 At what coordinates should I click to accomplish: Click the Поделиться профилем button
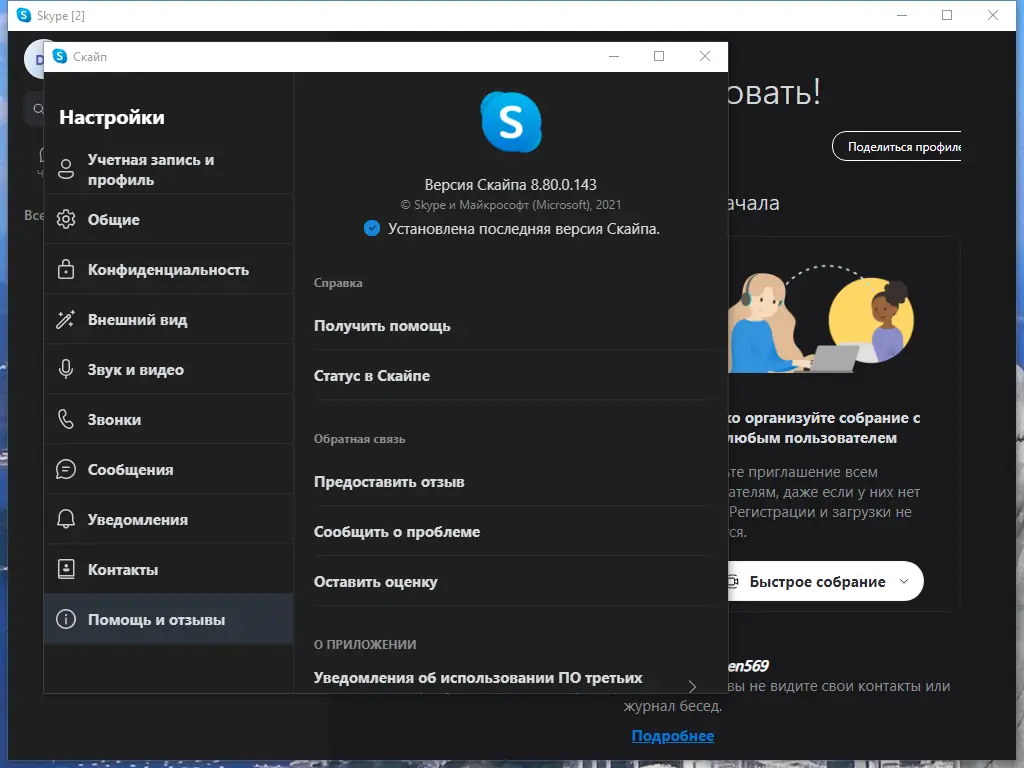(x=895, y=146)
